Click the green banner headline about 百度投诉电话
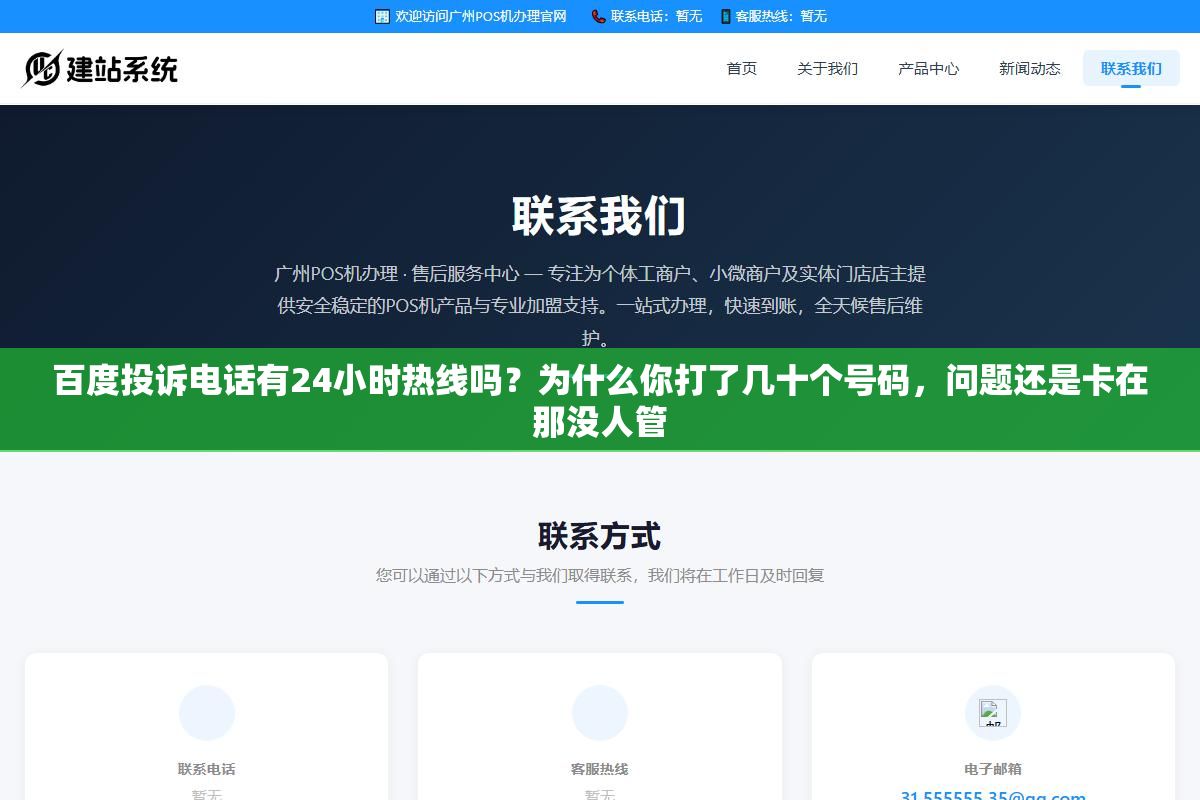1200x800 pixels. (600, 401)
